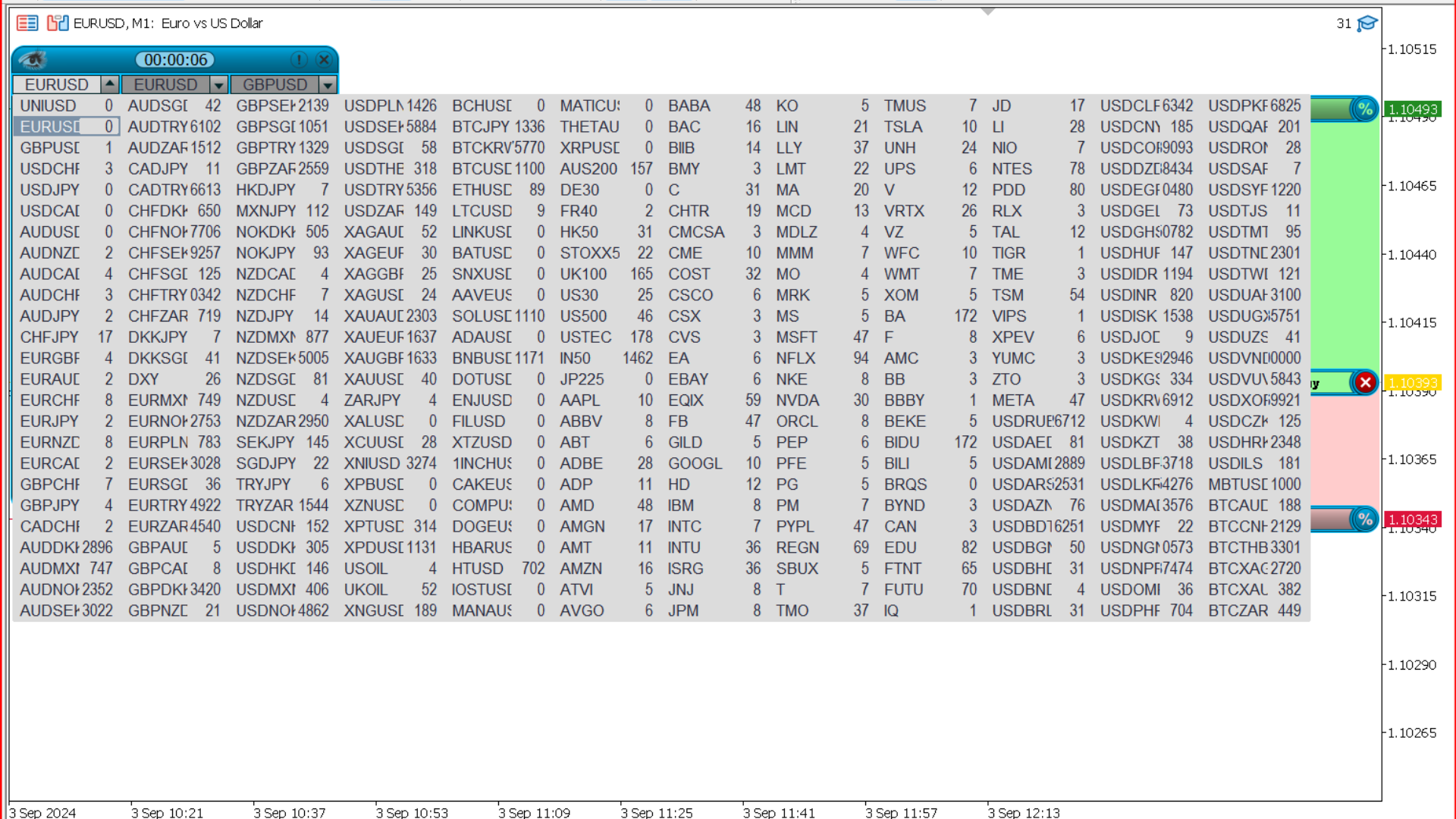Click the exclamation info icon on the panel
Screen dimensions: 1456x819
click(299, 60)
